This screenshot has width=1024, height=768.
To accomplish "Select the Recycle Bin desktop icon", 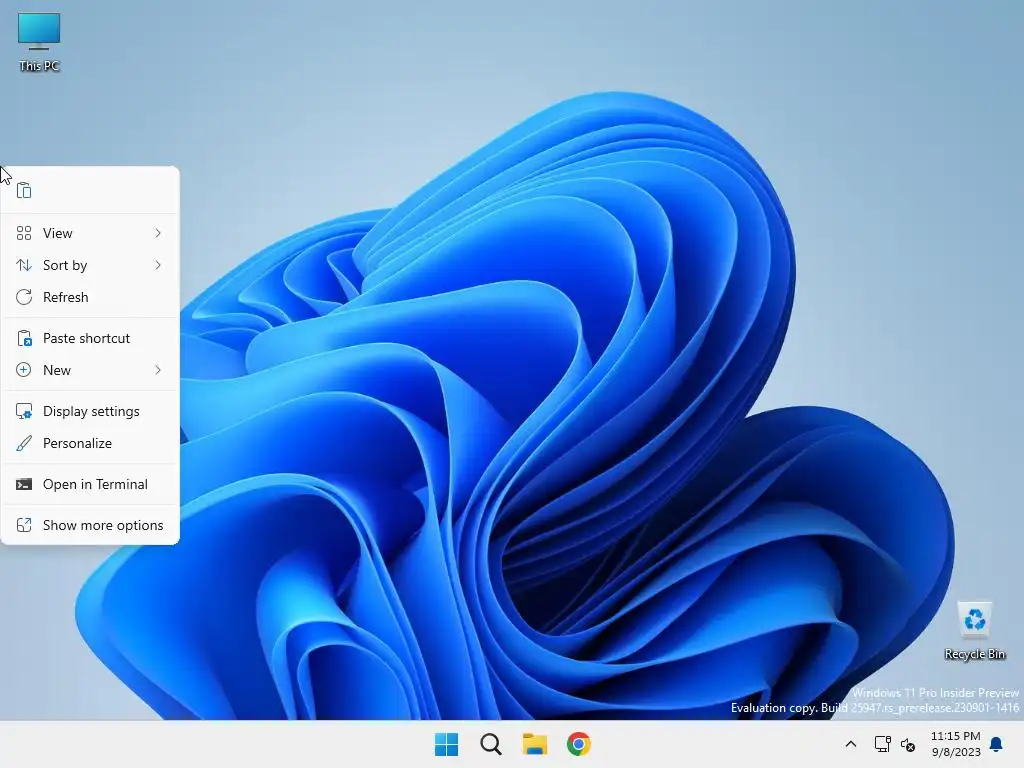I will [x=975, y=631].
